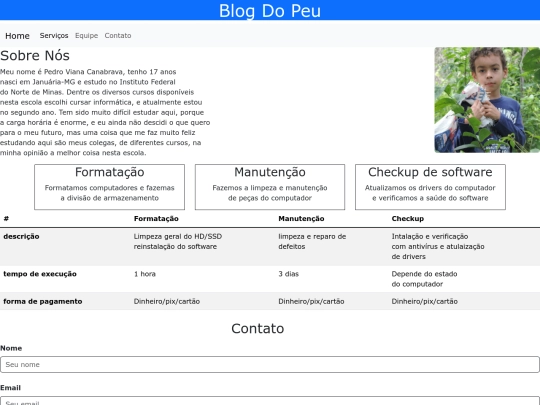Click the 'Meu nome é Pedro' paragraph
The height and width of the screenshot is (405, 540).
pyautogui.click(x=105, y=112)
